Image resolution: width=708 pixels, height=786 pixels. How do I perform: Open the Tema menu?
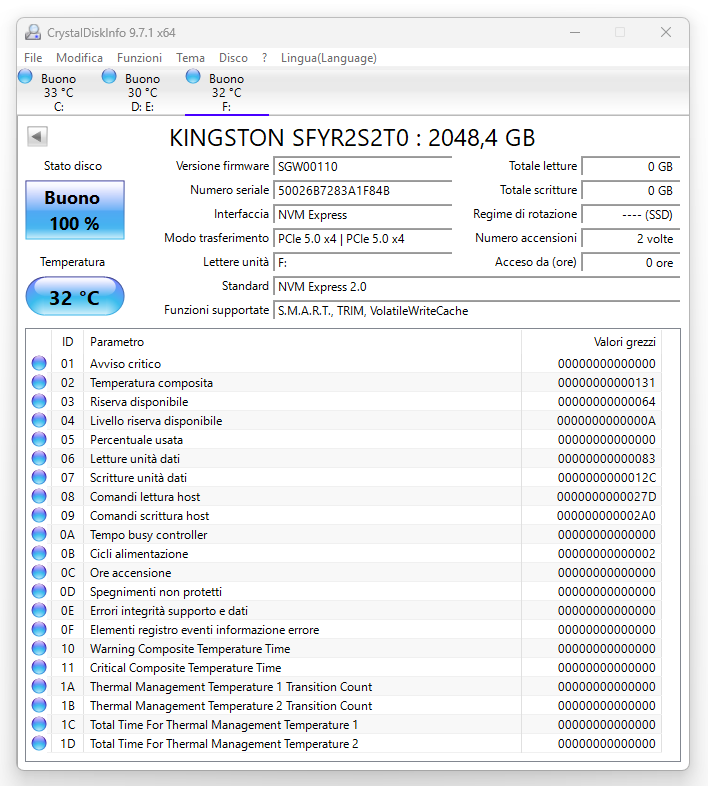tap(190, 58)
